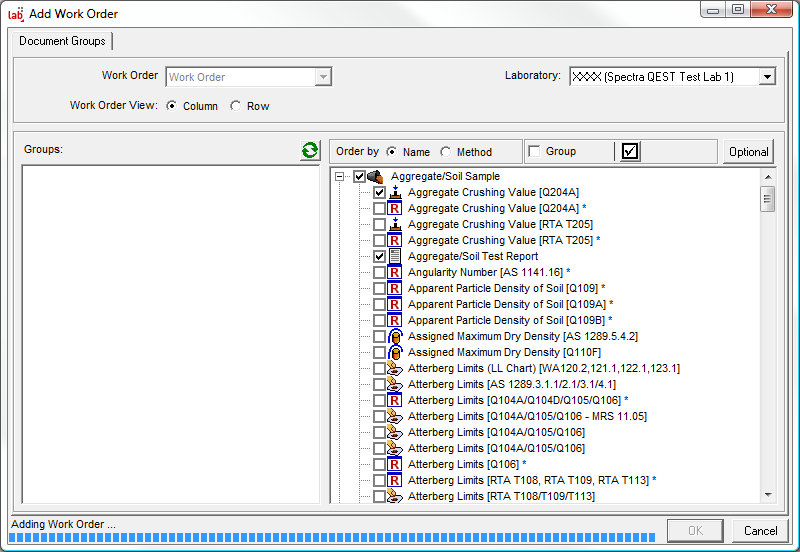Uncheck Aggregate Crushing Value [Q204A] checkbox
This screenshot has height=552, width=800.
pyautogui.click(x=379, y=192)
